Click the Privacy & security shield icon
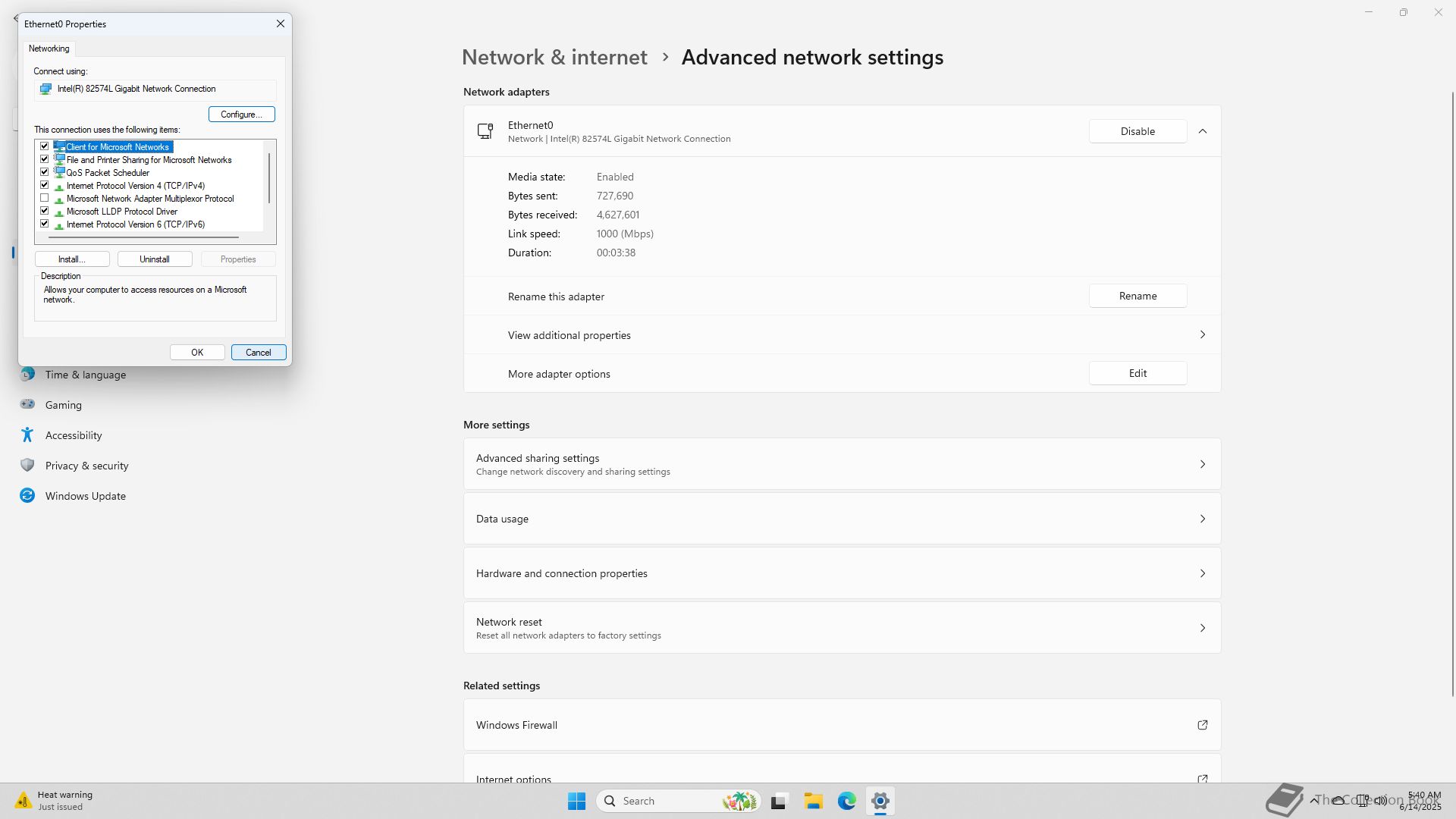Screen dimensions: 1456x819 (27, 466)
